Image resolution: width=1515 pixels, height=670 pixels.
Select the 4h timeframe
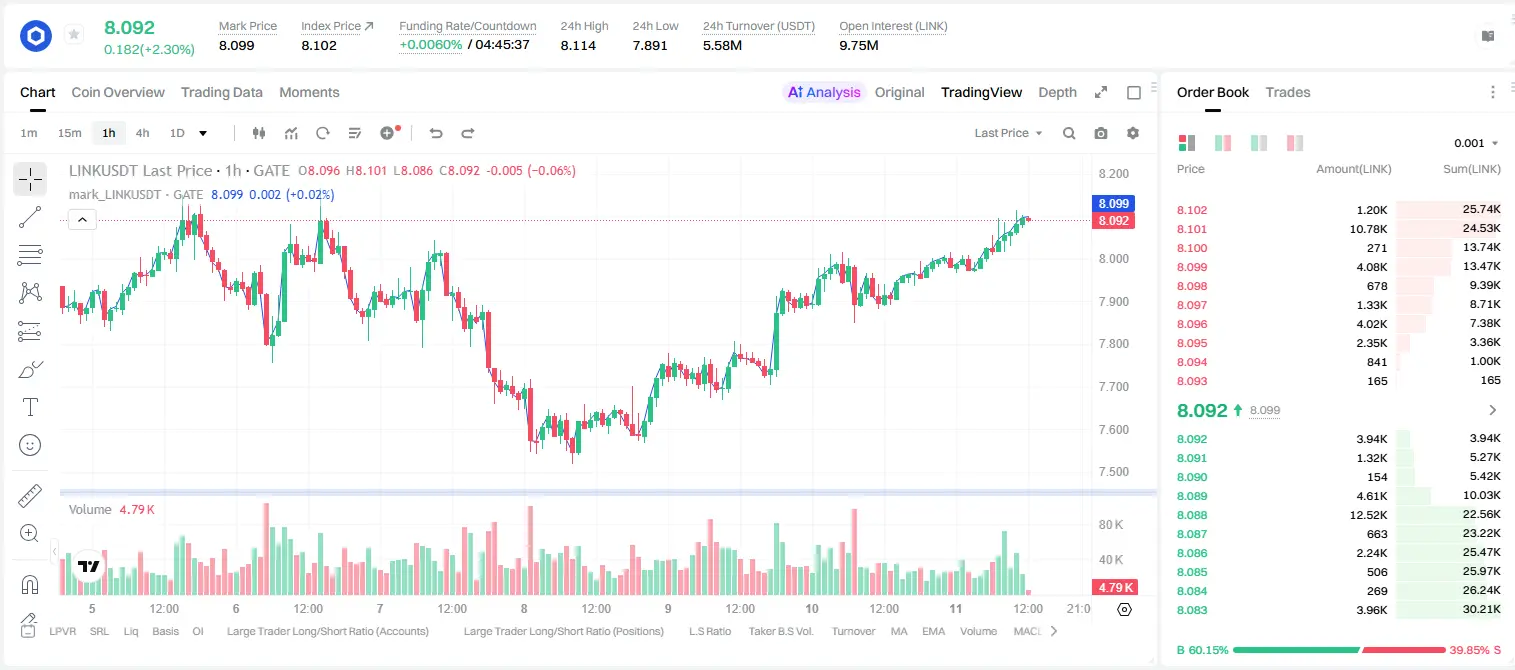[x=142, y=133]
